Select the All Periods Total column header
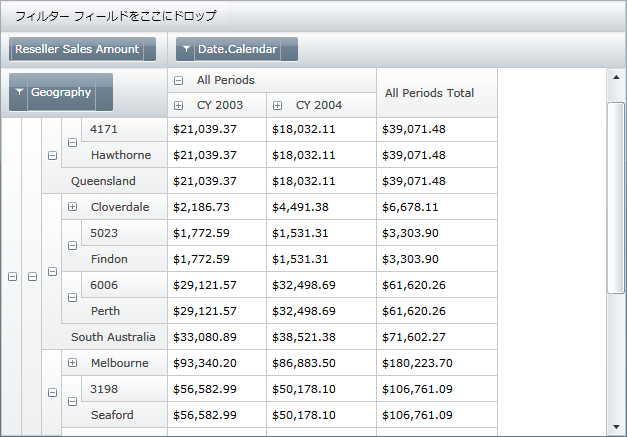This screenshot has height=437, width=627. [429, 93]
